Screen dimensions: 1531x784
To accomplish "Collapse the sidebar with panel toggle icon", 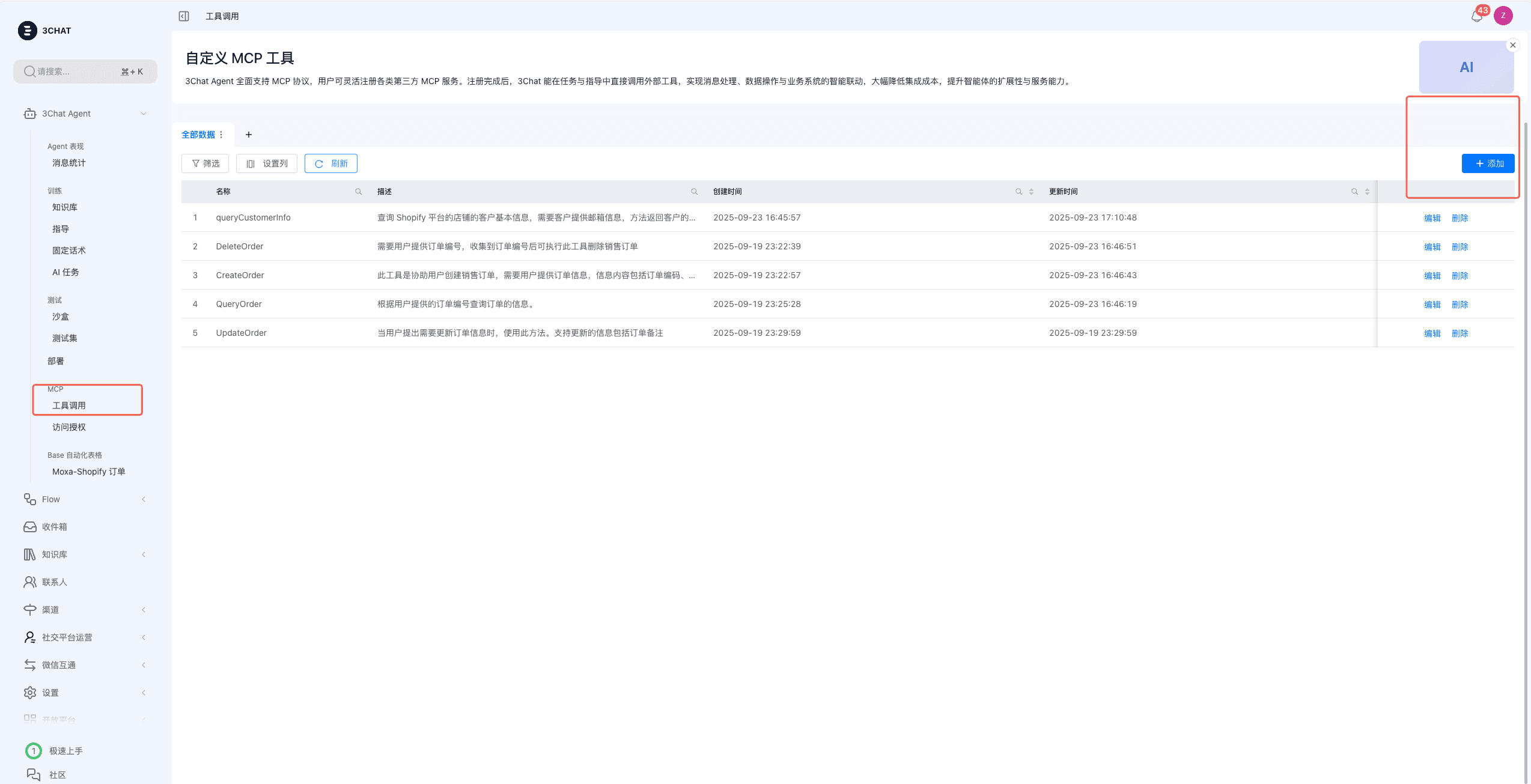I will (x=184, y=16).
